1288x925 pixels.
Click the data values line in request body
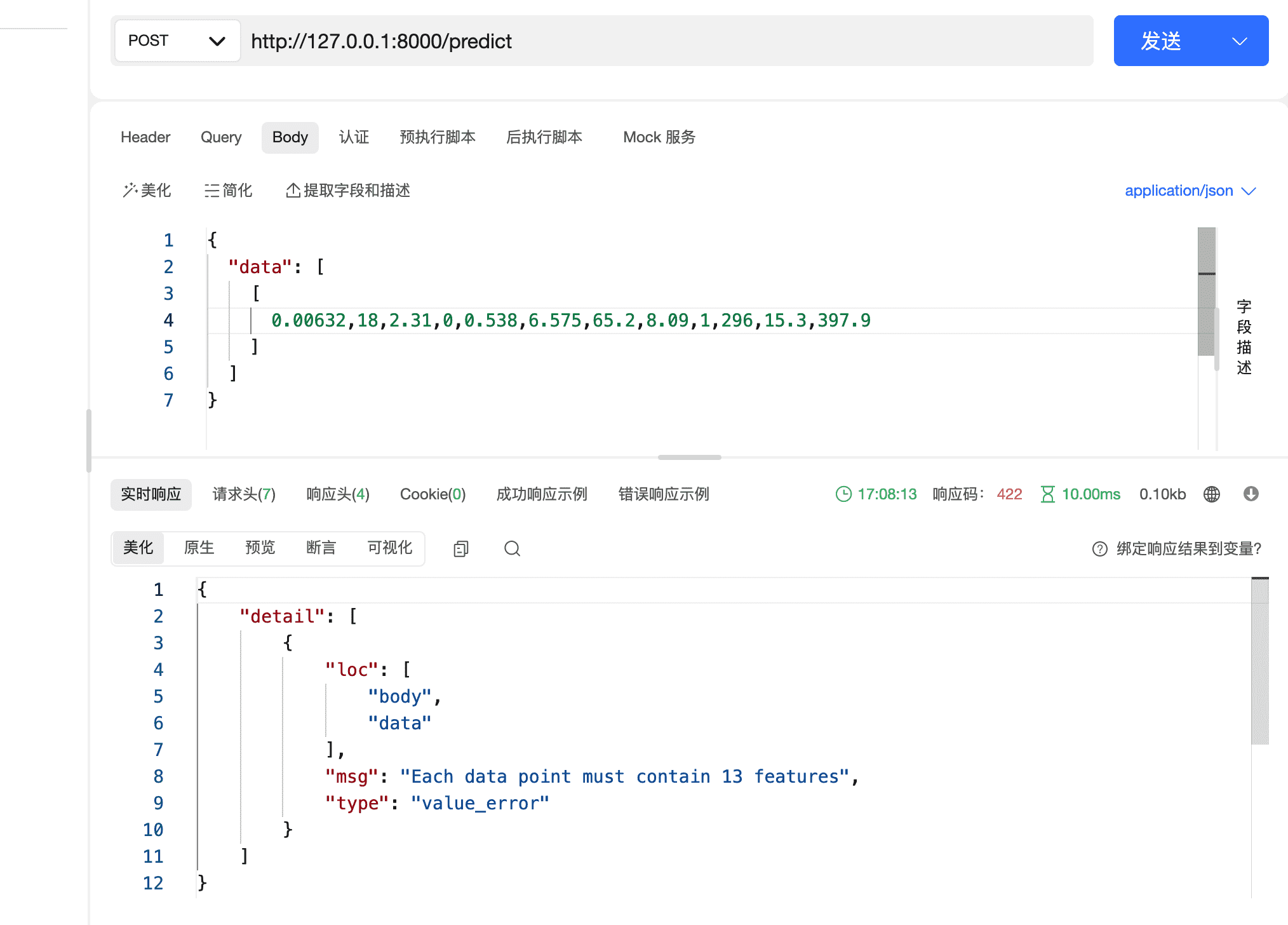coord(571,320)
